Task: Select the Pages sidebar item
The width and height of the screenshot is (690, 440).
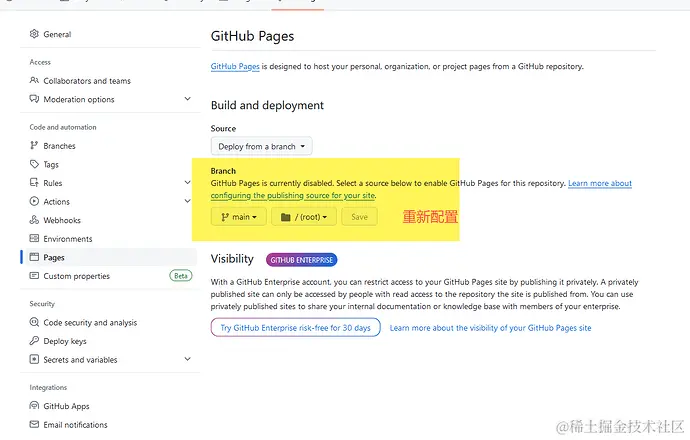Action: (109, 257)
